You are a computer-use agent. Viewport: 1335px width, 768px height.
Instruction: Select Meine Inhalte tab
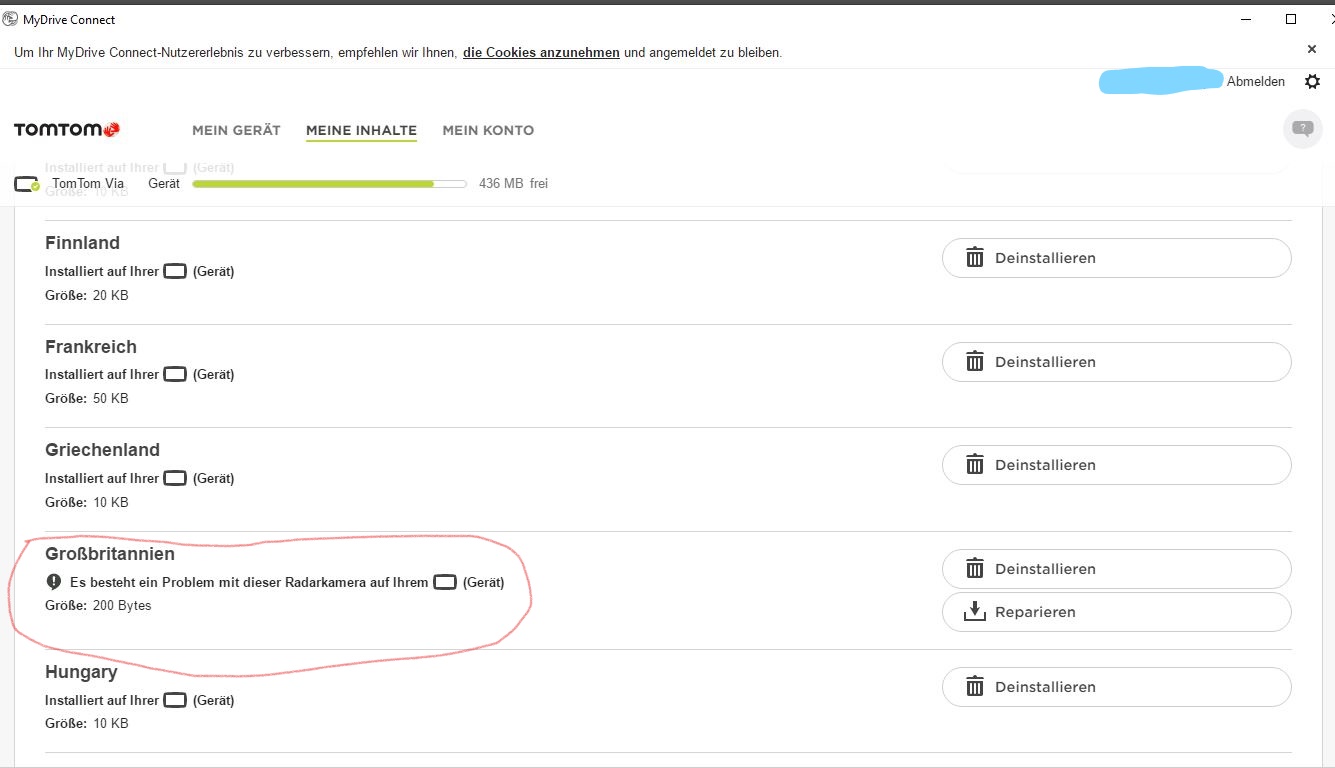click(x=361, y=130)
